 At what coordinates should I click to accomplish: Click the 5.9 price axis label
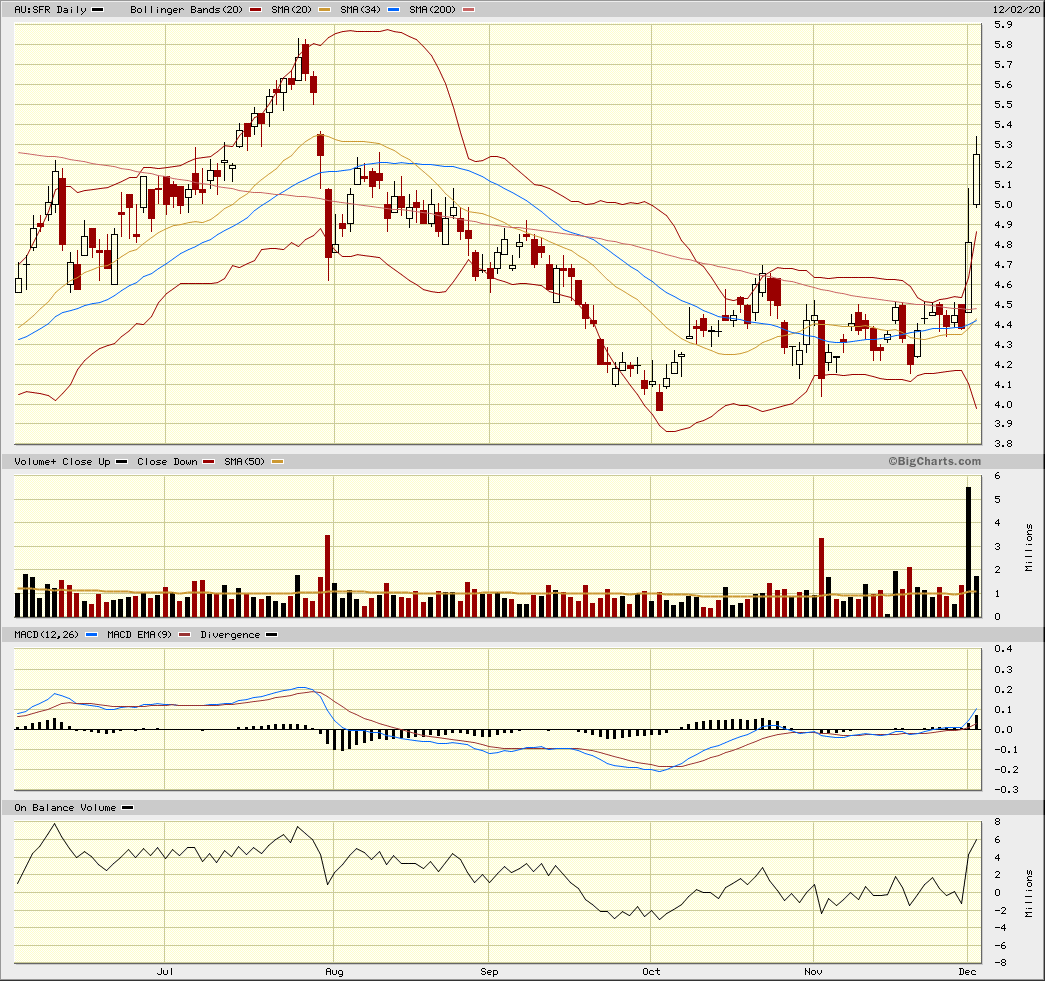(1003, 25)
